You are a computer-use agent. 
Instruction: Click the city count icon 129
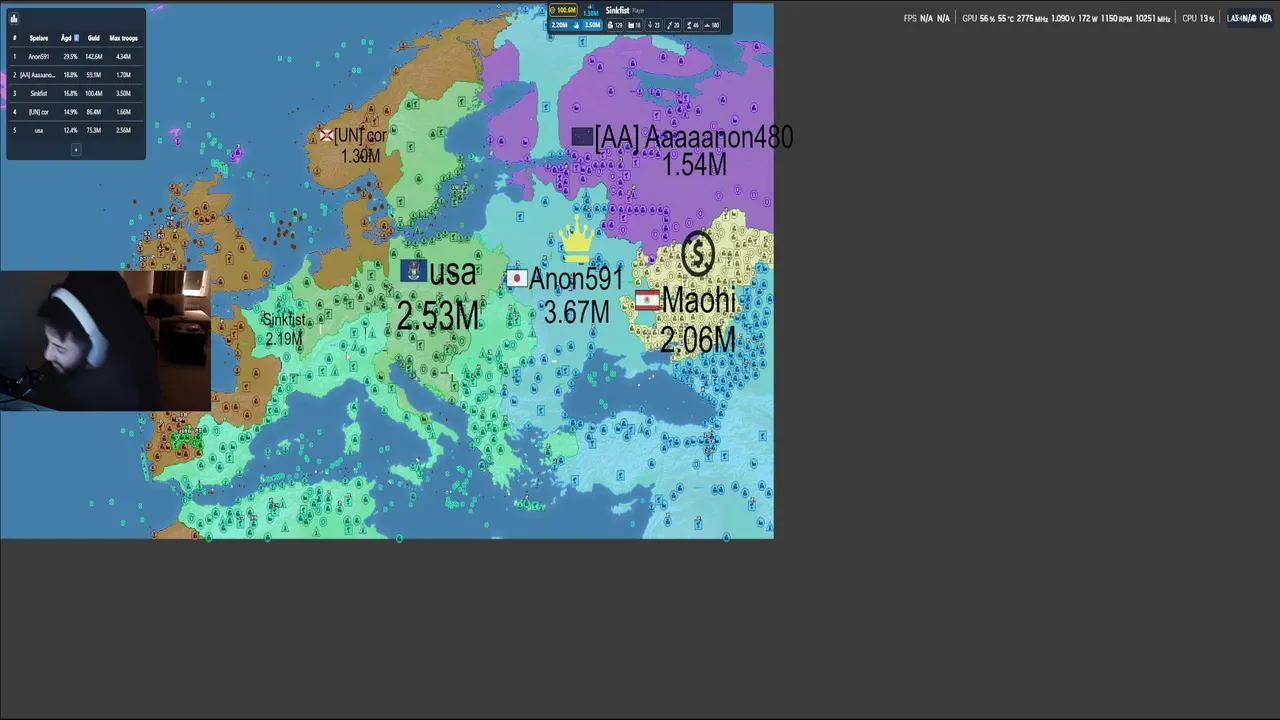[x=615, y=25]
